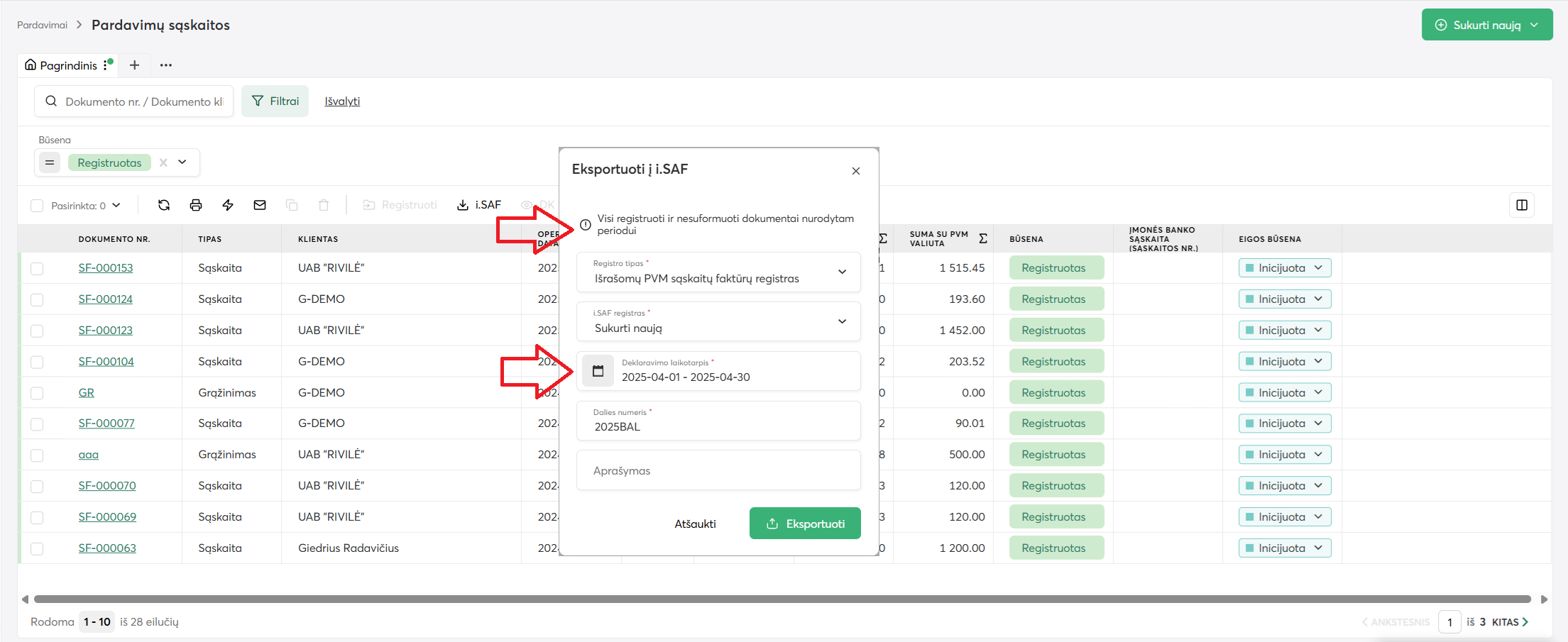Click the column layout icon
The height and width of the screenshot is (642, 1568).
coord(1521,205)
